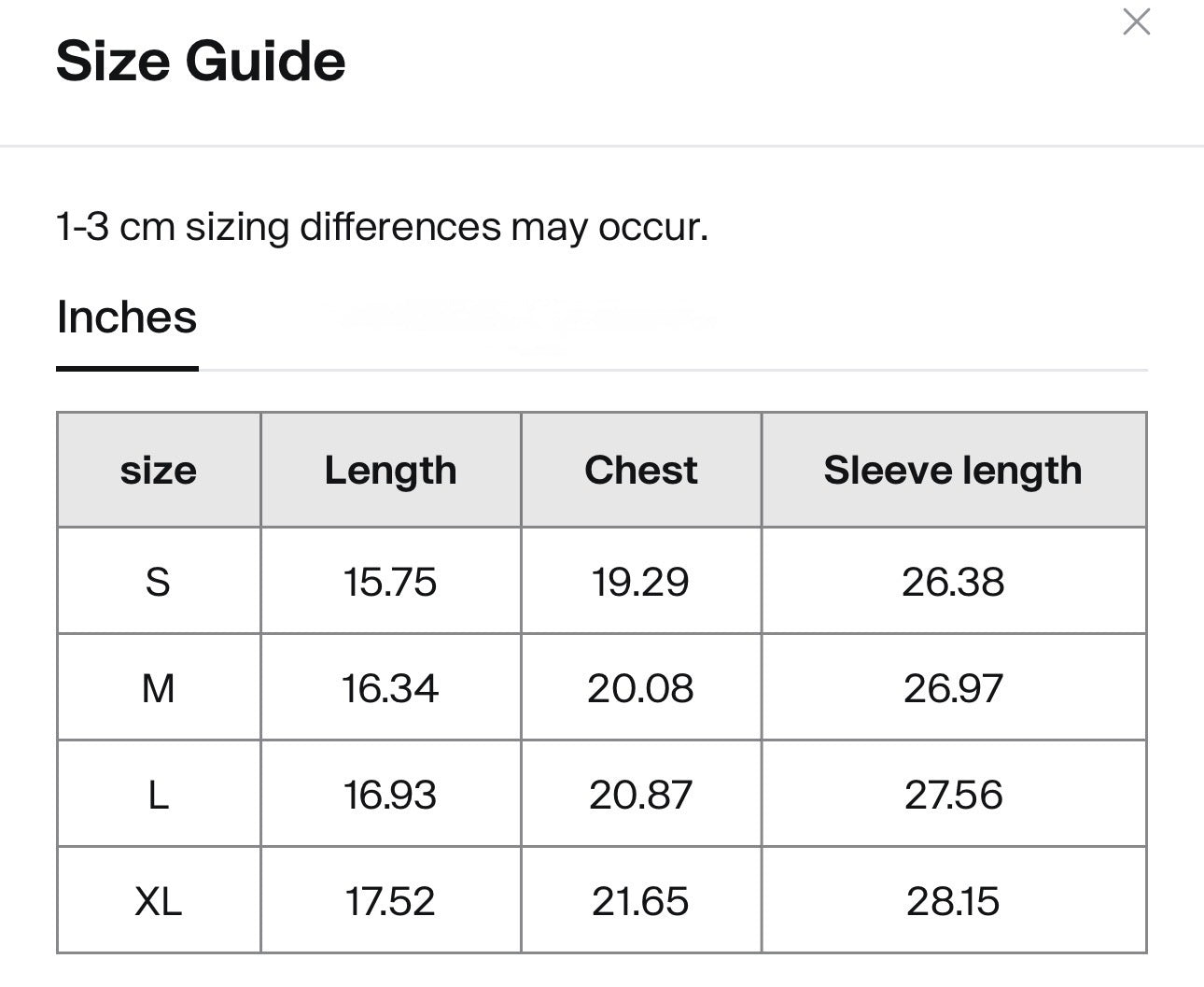Click the 28.15 sleeve length cell
Viewport: 1204px width, 987px height.
(x=953, y=901)
